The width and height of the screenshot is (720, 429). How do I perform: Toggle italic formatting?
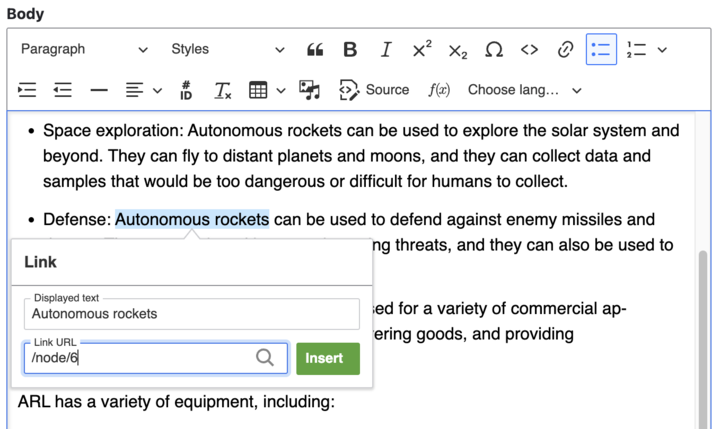386,49
